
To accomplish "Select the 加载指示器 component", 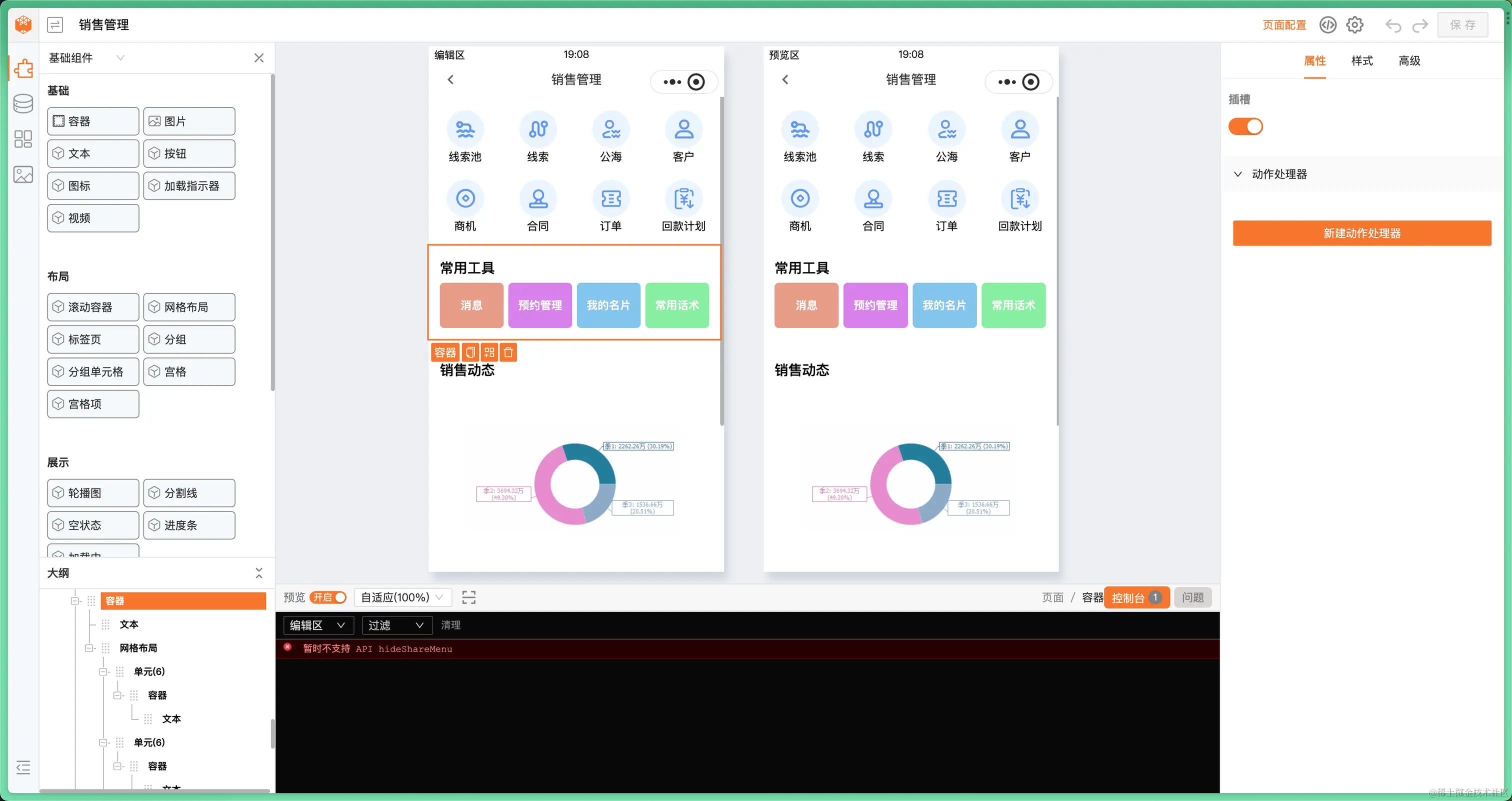I will pos(189,185).
